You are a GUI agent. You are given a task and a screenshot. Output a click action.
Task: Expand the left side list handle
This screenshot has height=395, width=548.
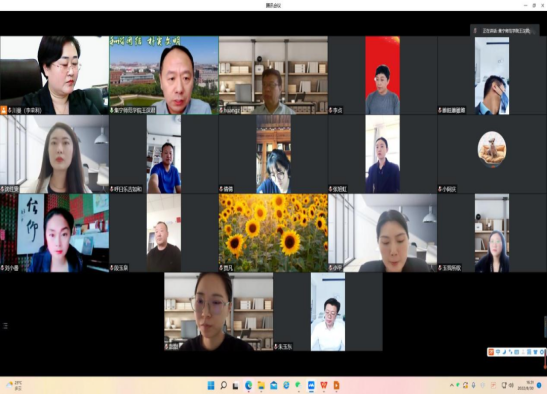click(5, 326)
